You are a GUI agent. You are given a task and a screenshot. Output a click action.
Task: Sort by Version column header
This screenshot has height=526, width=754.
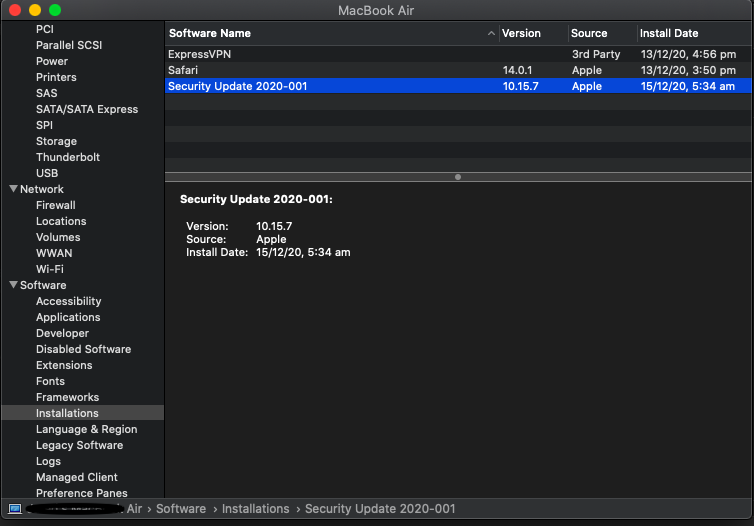click(534, 33)
